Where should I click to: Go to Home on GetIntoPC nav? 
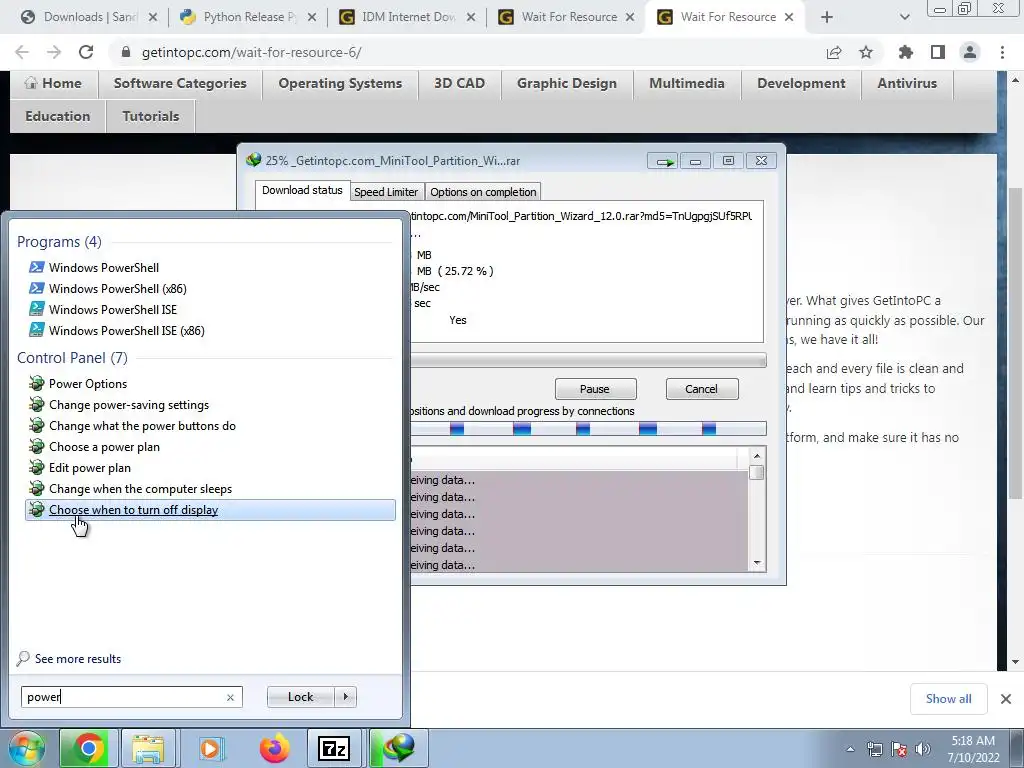coord(54,84)
